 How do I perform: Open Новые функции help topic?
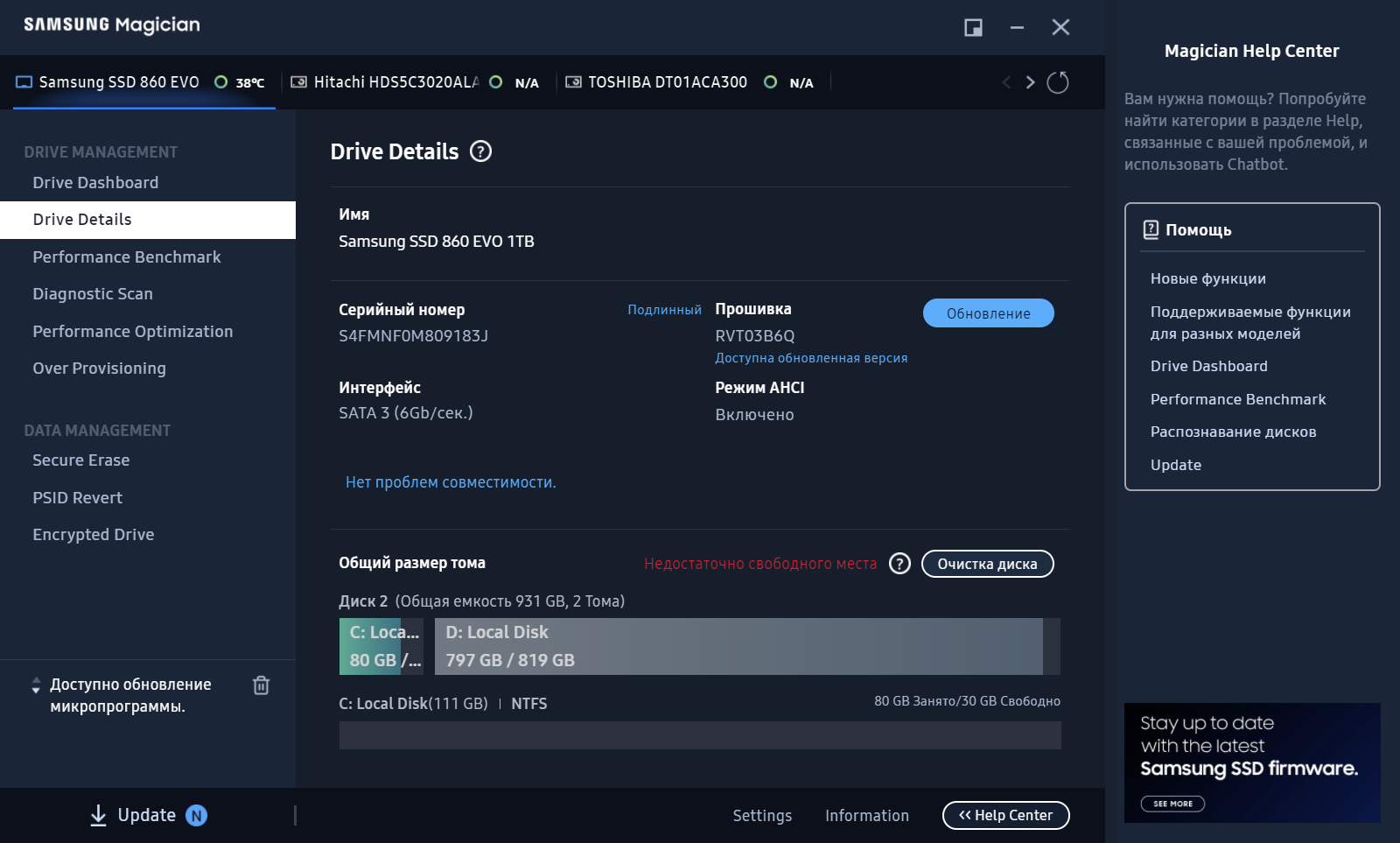click(x=1208, y=279)
